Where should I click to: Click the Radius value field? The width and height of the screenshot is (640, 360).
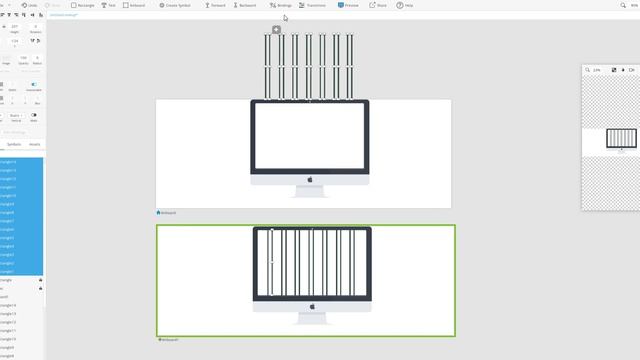pos(37,58)
